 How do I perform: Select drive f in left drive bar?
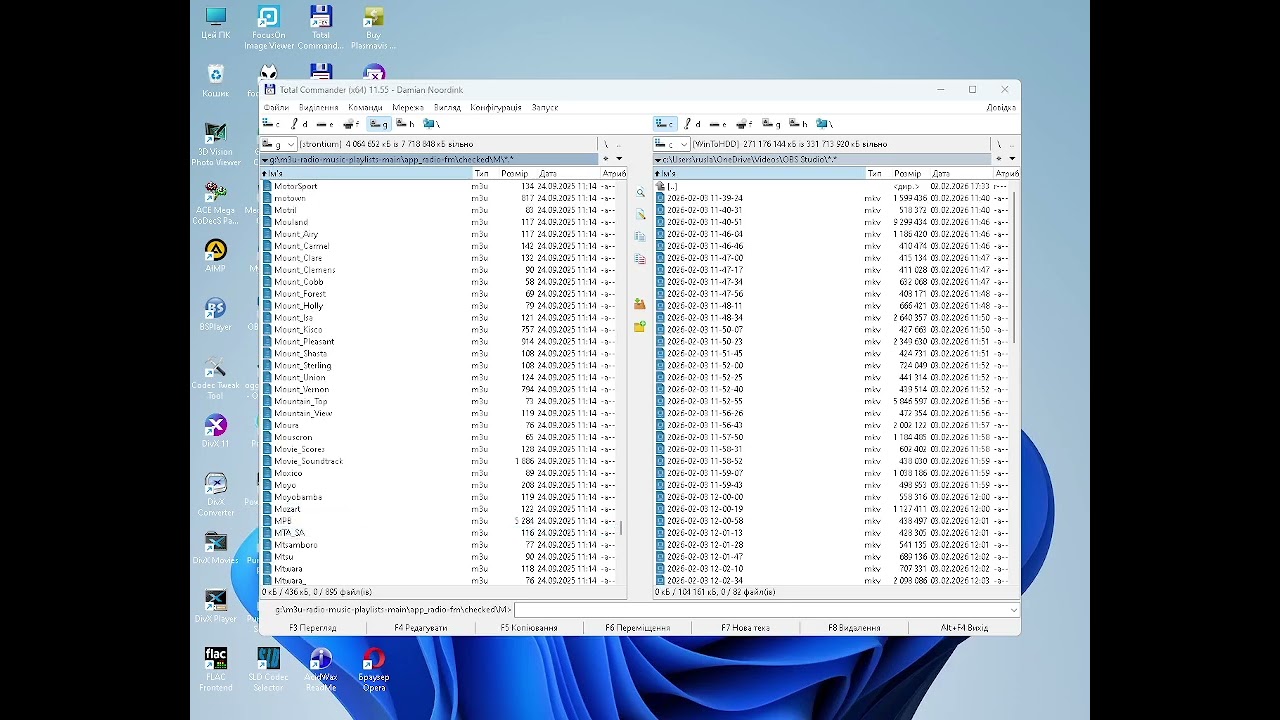(351, 124)
